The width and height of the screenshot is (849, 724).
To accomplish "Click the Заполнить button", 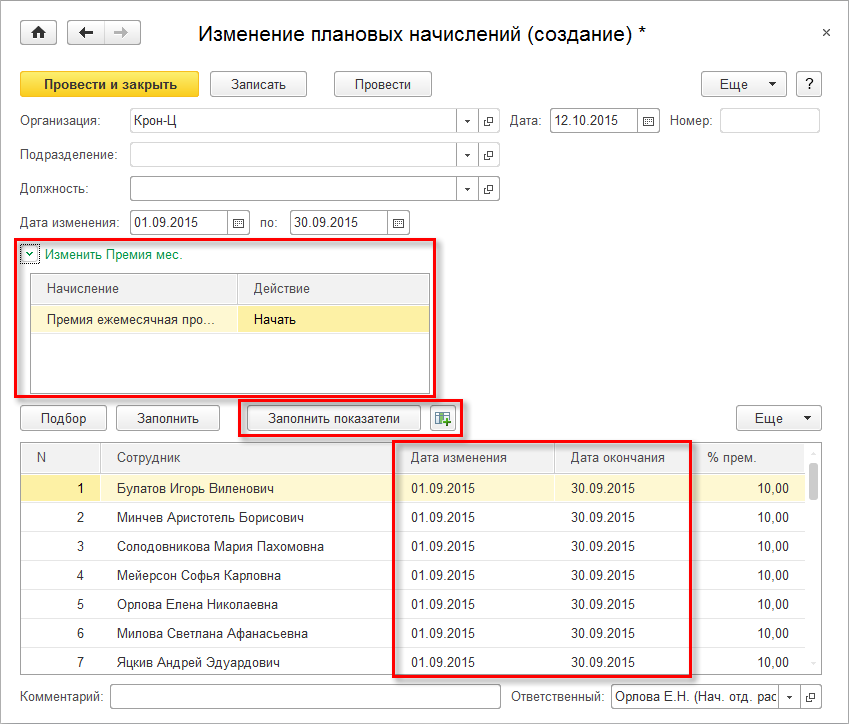I will [168, 419].
